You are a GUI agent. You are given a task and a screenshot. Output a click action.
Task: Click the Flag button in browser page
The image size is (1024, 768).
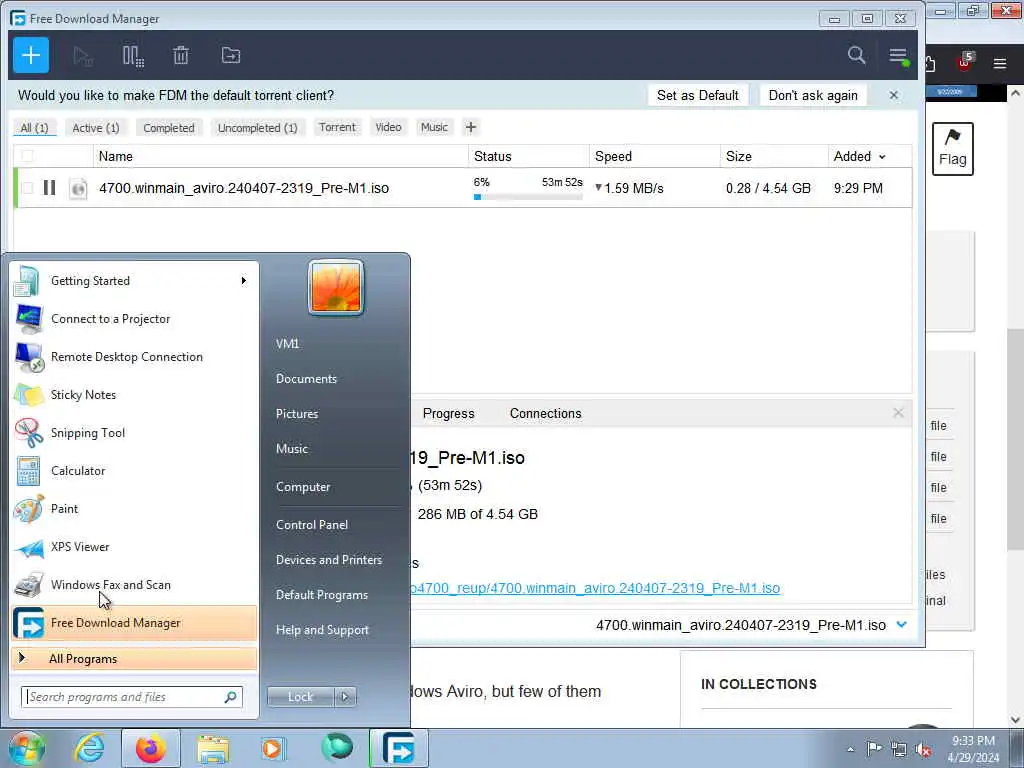click(x=953, y=149)
